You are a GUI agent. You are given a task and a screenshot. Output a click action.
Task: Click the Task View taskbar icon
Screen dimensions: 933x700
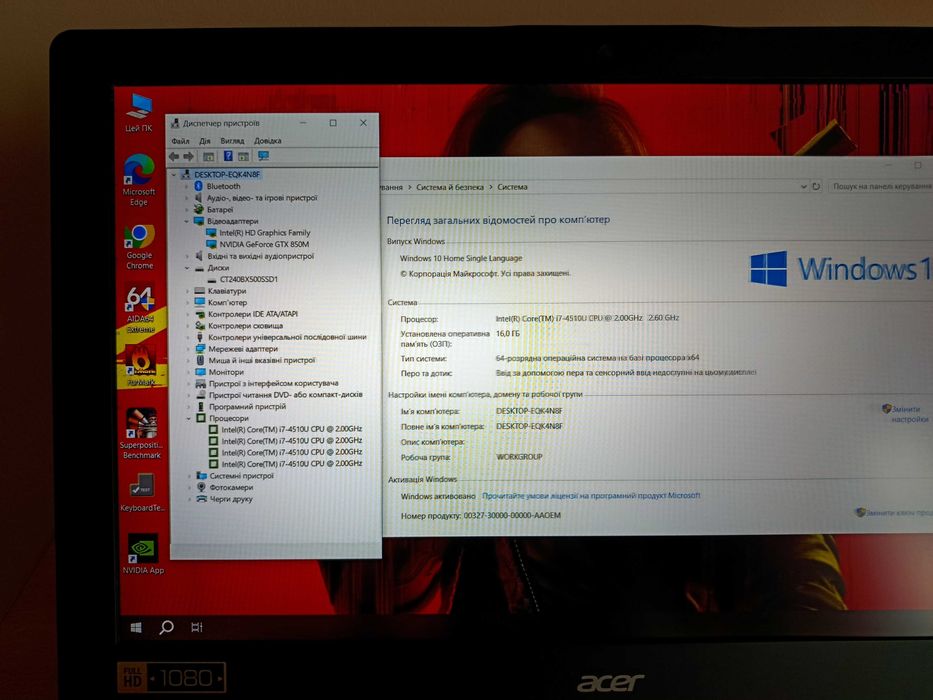coord(197,627)
